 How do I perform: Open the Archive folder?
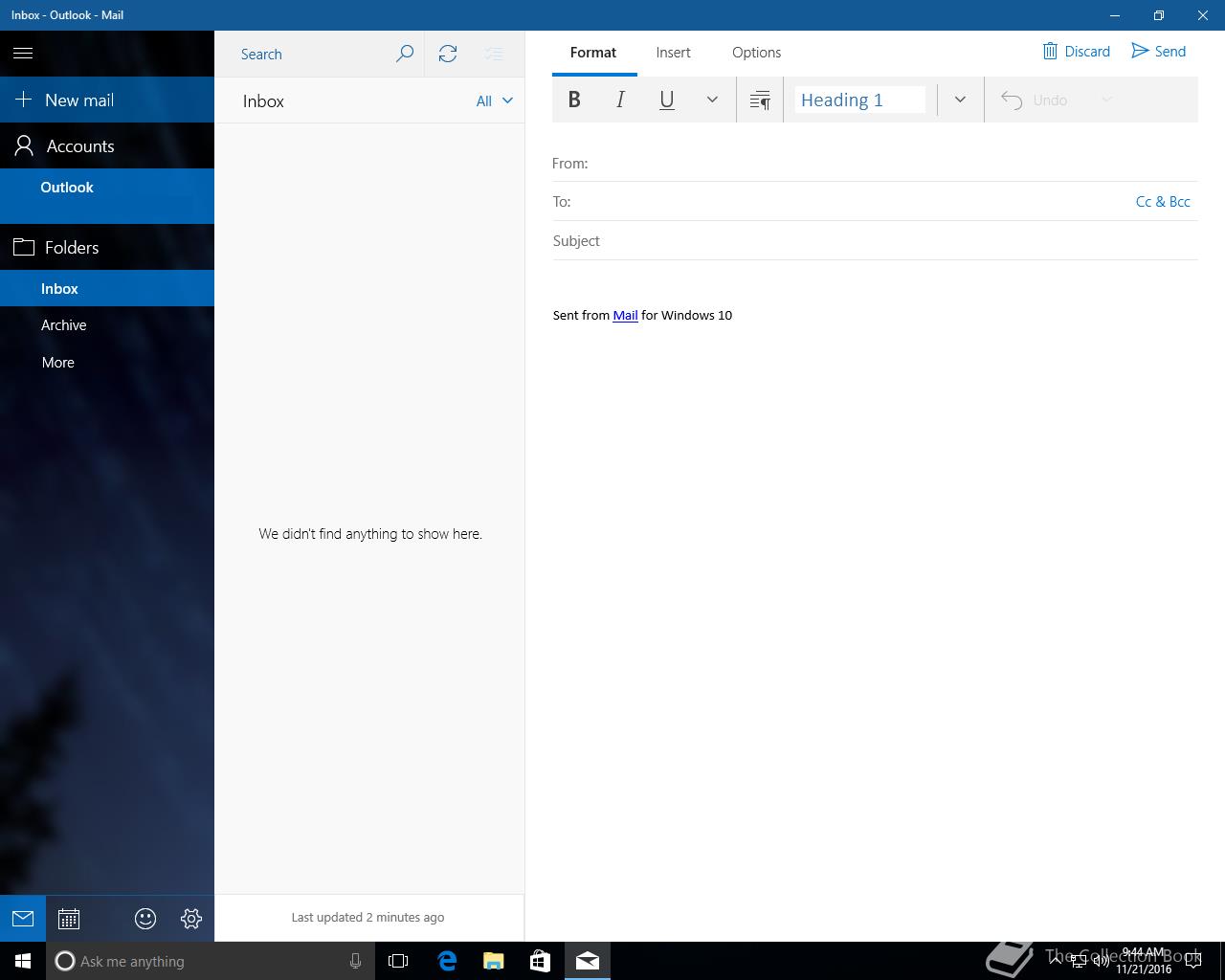pos(107,325)
